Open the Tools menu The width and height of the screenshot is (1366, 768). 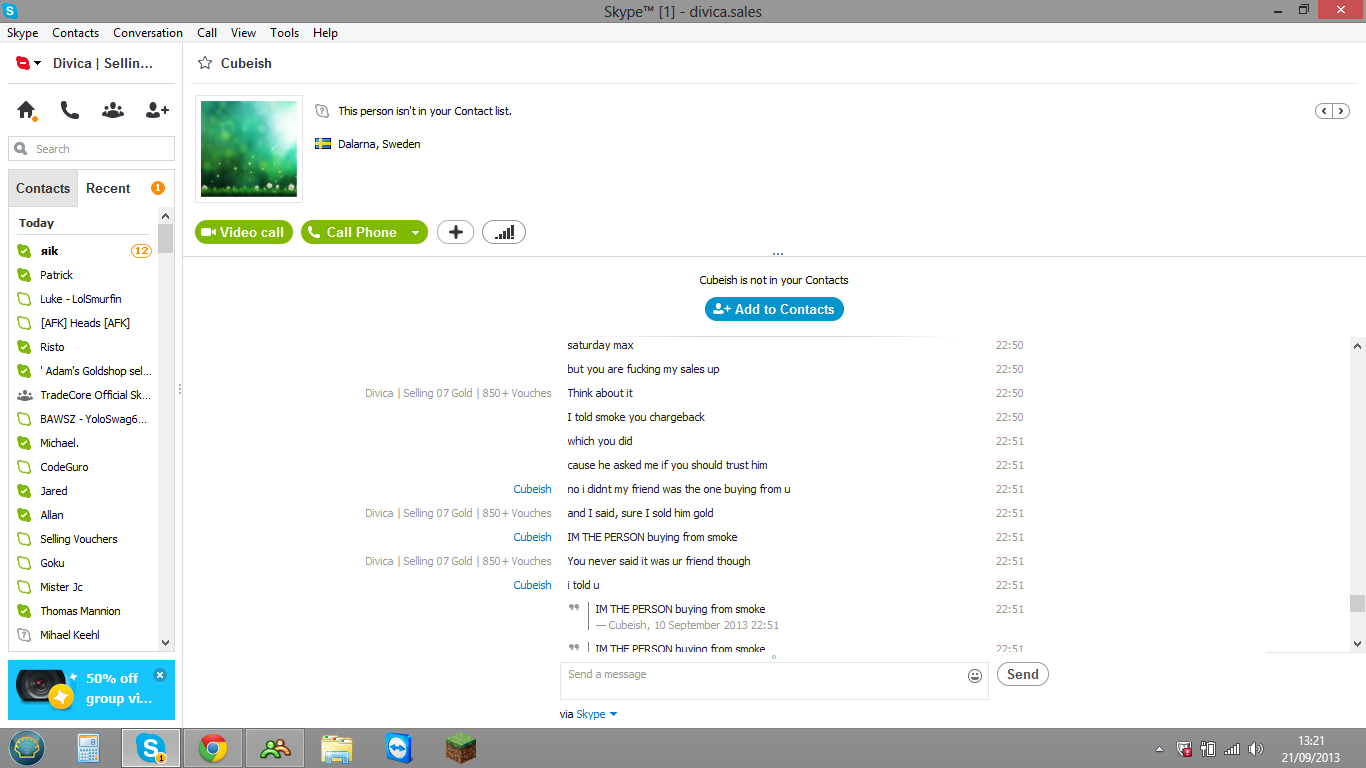tap(284, 33)
